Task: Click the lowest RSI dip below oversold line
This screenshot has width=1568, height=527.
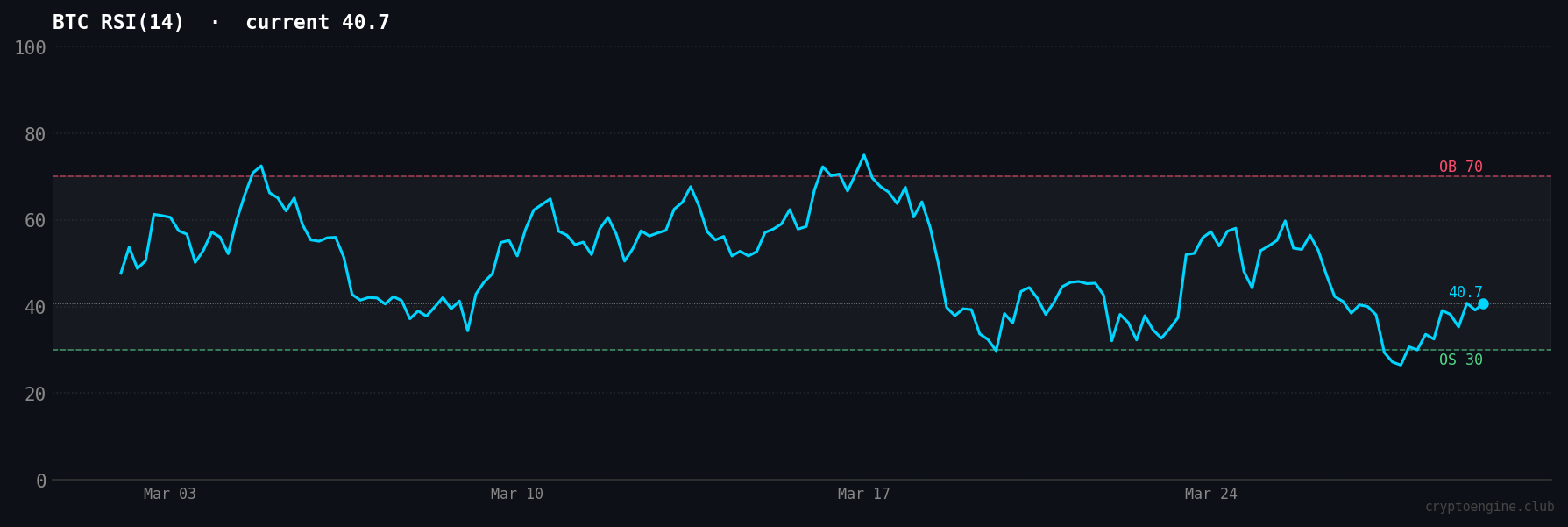Action: (1400, 365)
